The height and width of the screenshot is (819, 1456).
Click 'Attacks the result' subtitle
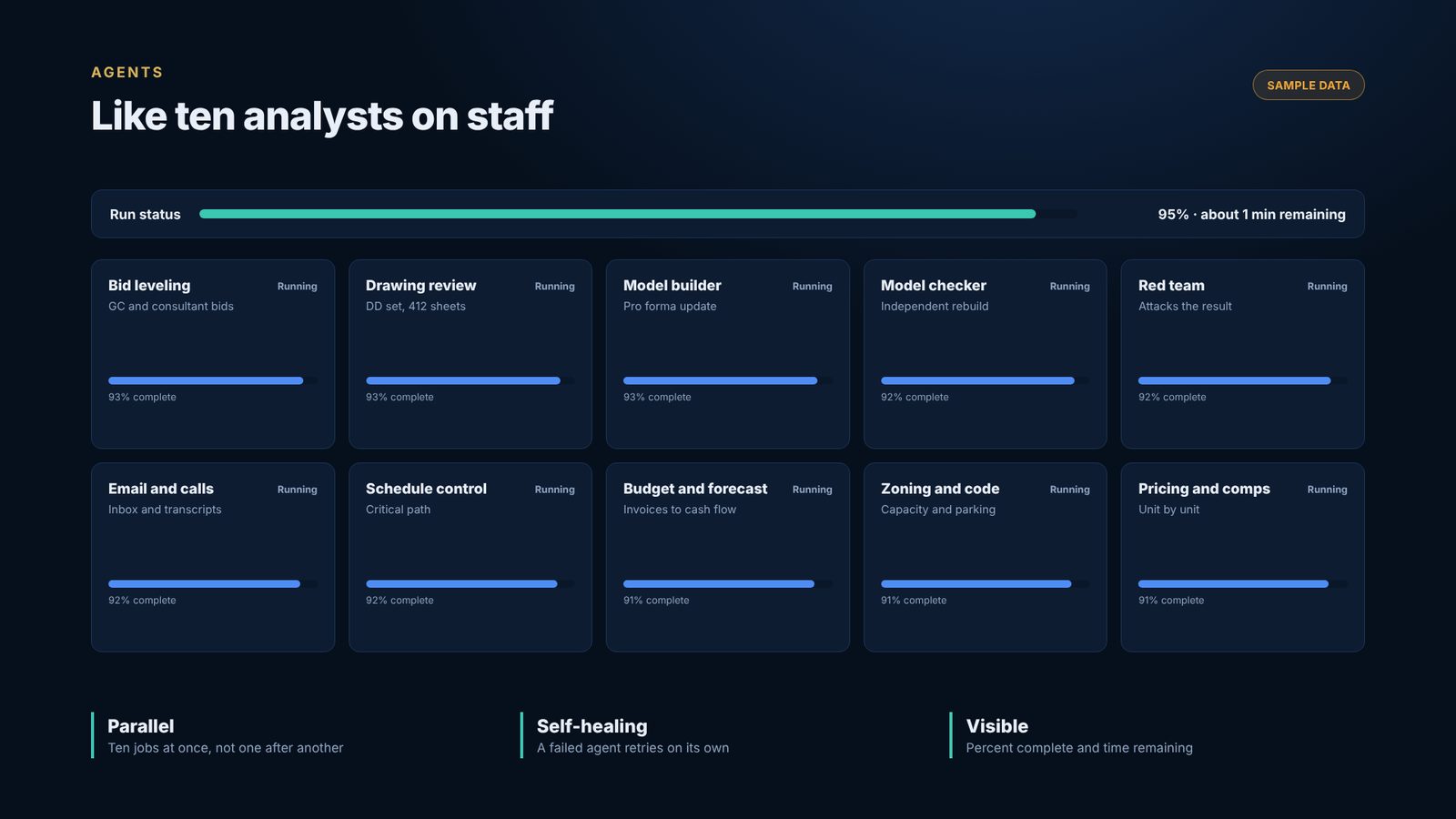tap(1185, 306)
